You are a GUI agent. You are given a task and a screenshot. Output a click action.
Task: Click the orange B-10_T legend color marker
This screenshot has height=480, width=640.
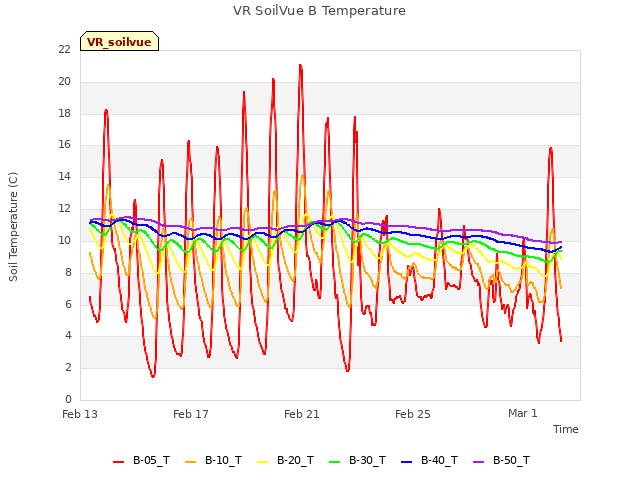[190, 462]
